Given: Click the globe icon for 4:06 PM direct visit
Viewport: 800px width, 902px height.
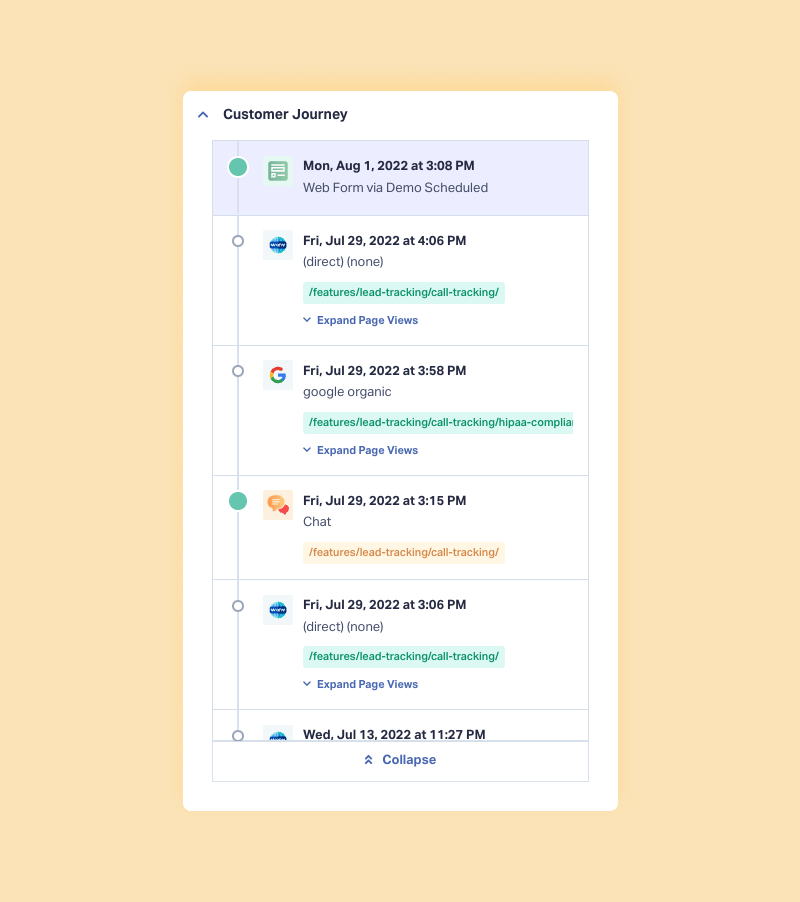Looking at the screenshot, I should point(278,245).
